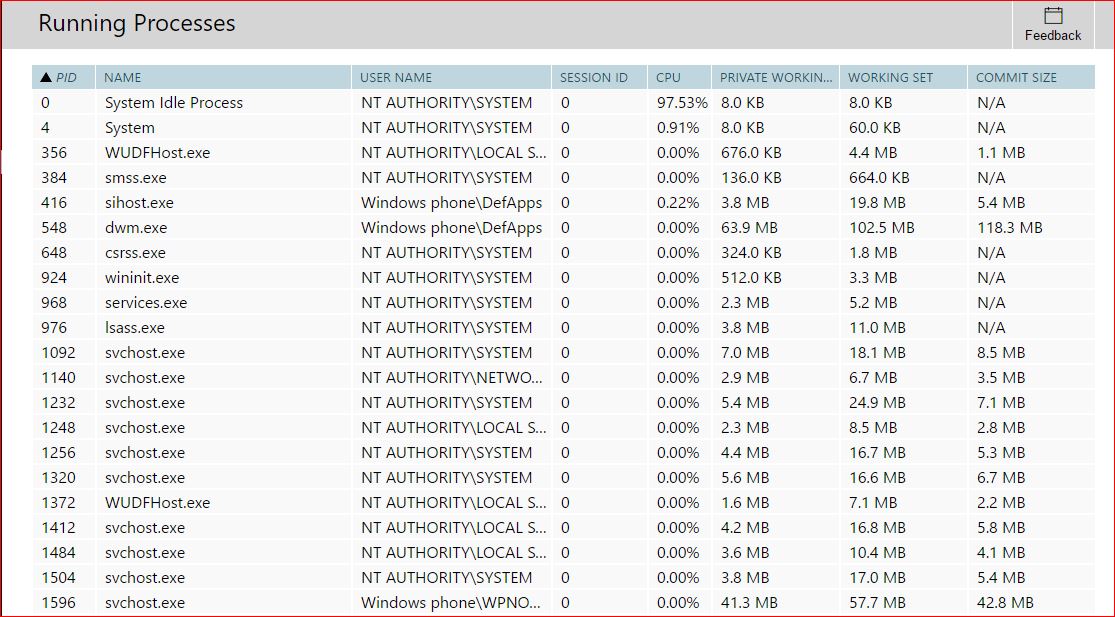Click the 512.0 KB private working set
The image size is (1115, 617).
(x=751, y=277)
